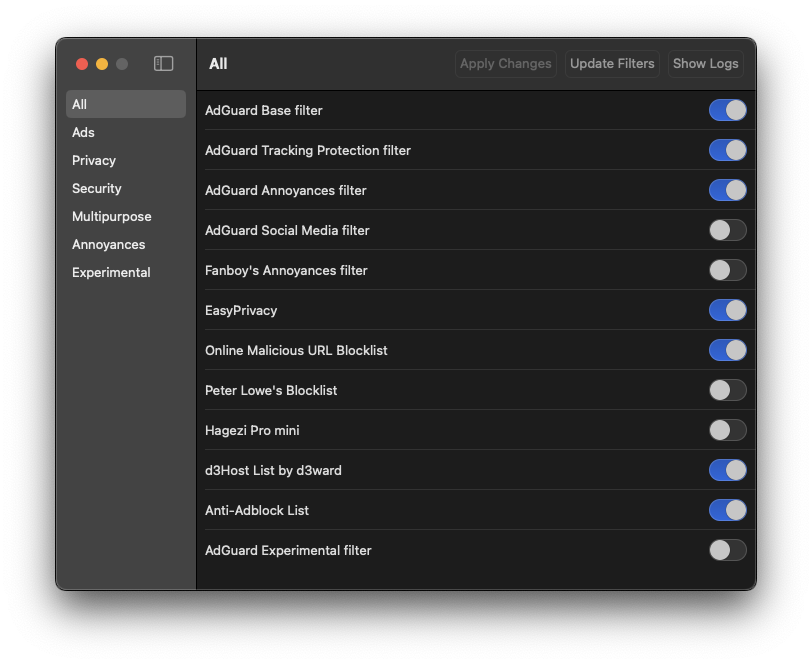View the Experimental filters category
This screenshot has height=664, width=812.
pos(126,272)
